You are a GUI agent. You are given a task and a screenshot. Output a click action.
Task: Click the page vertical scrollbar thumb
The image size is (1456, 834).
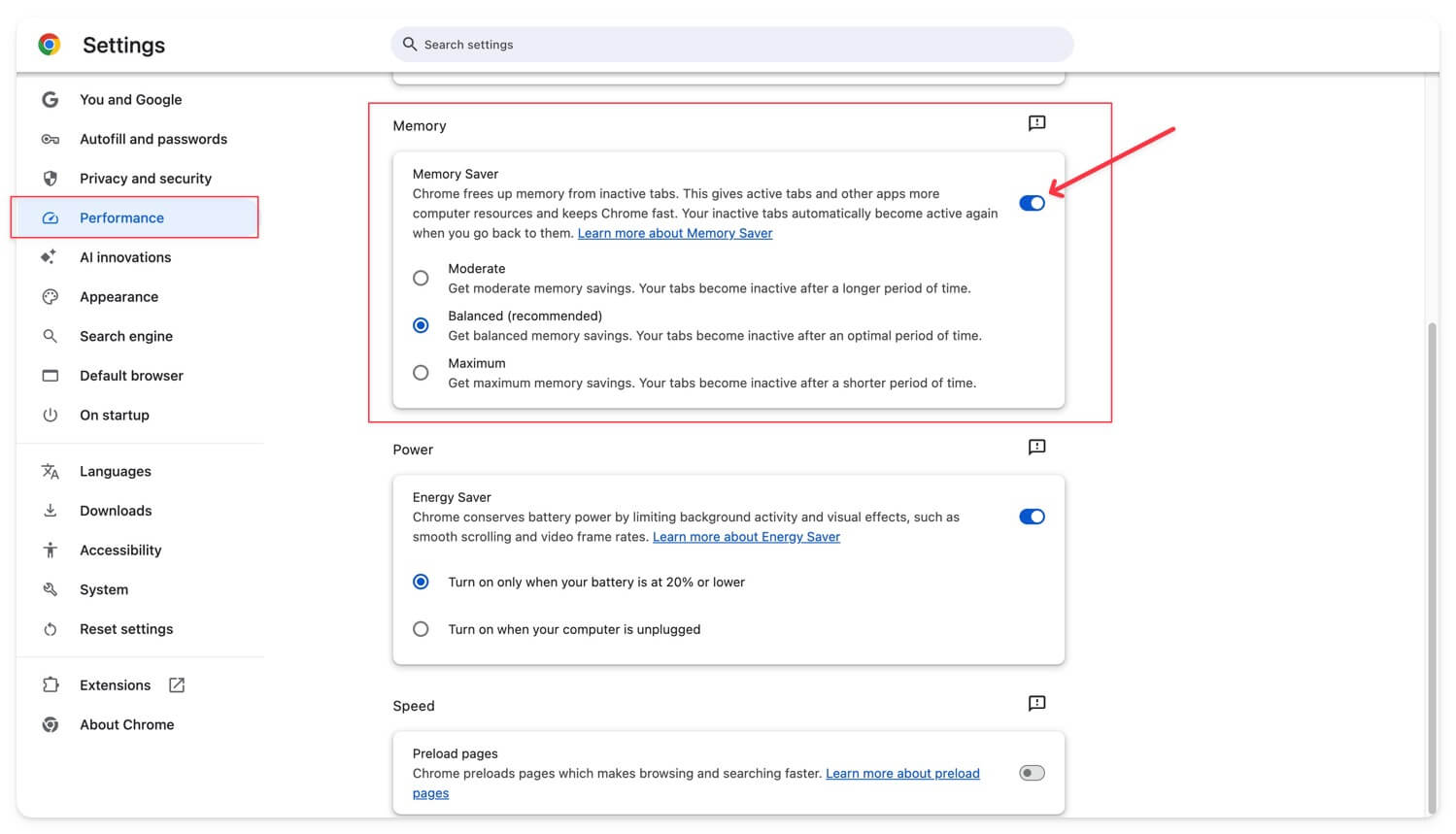[x=1432, y=568]
